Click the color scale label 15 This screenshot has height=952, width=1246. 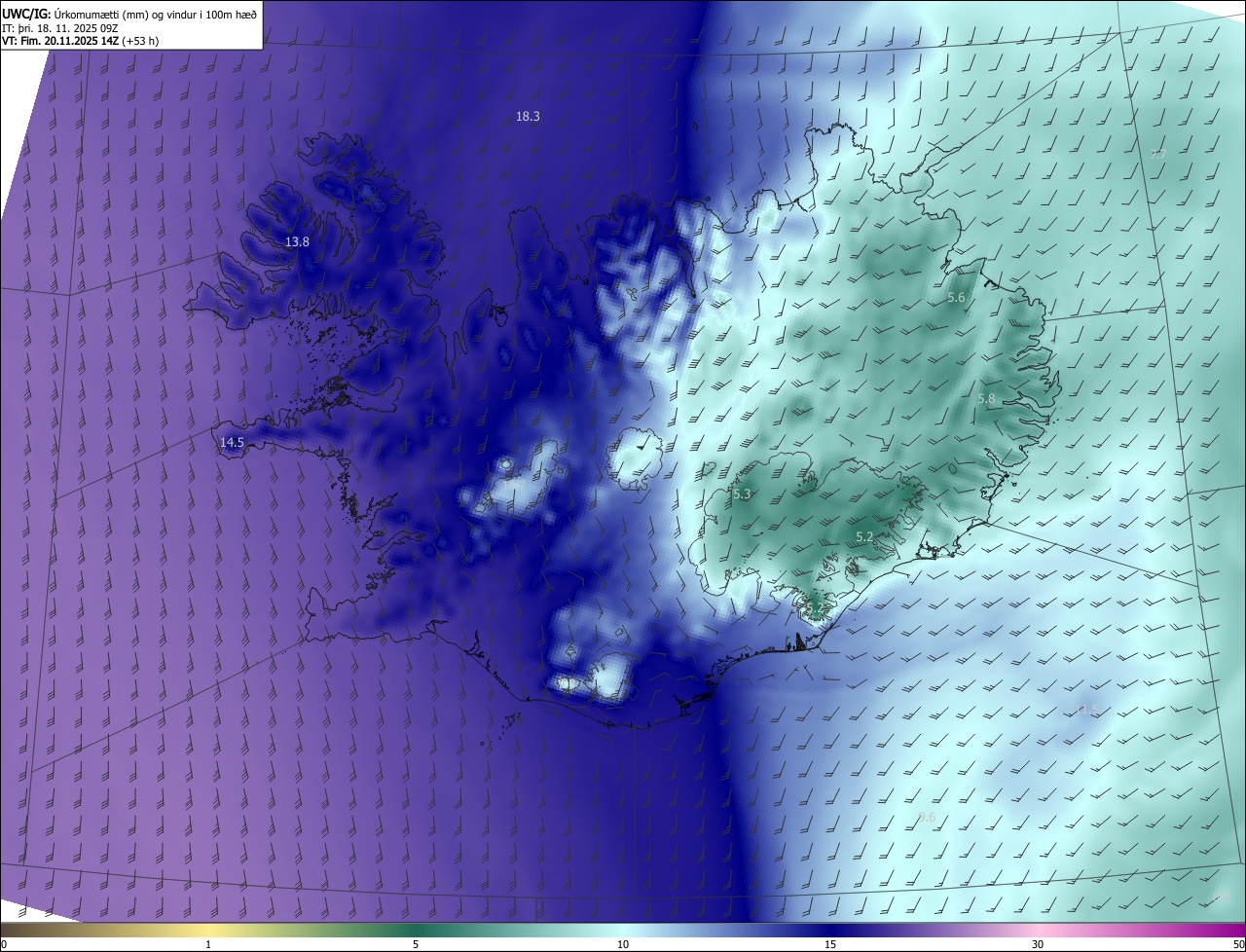pos(830,944)
